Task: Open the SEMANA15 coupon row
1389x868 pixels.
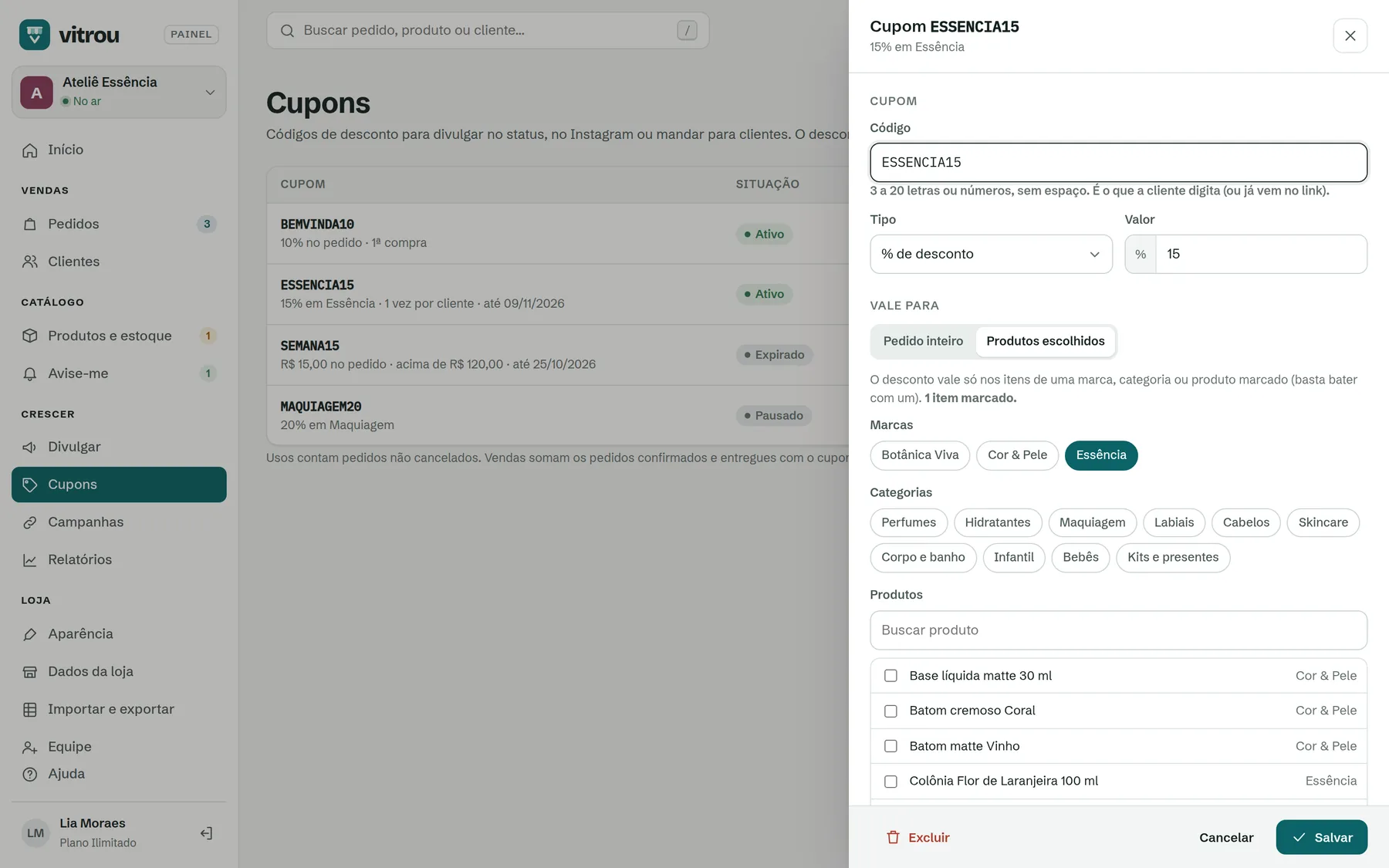Action: tap(557, 355)
